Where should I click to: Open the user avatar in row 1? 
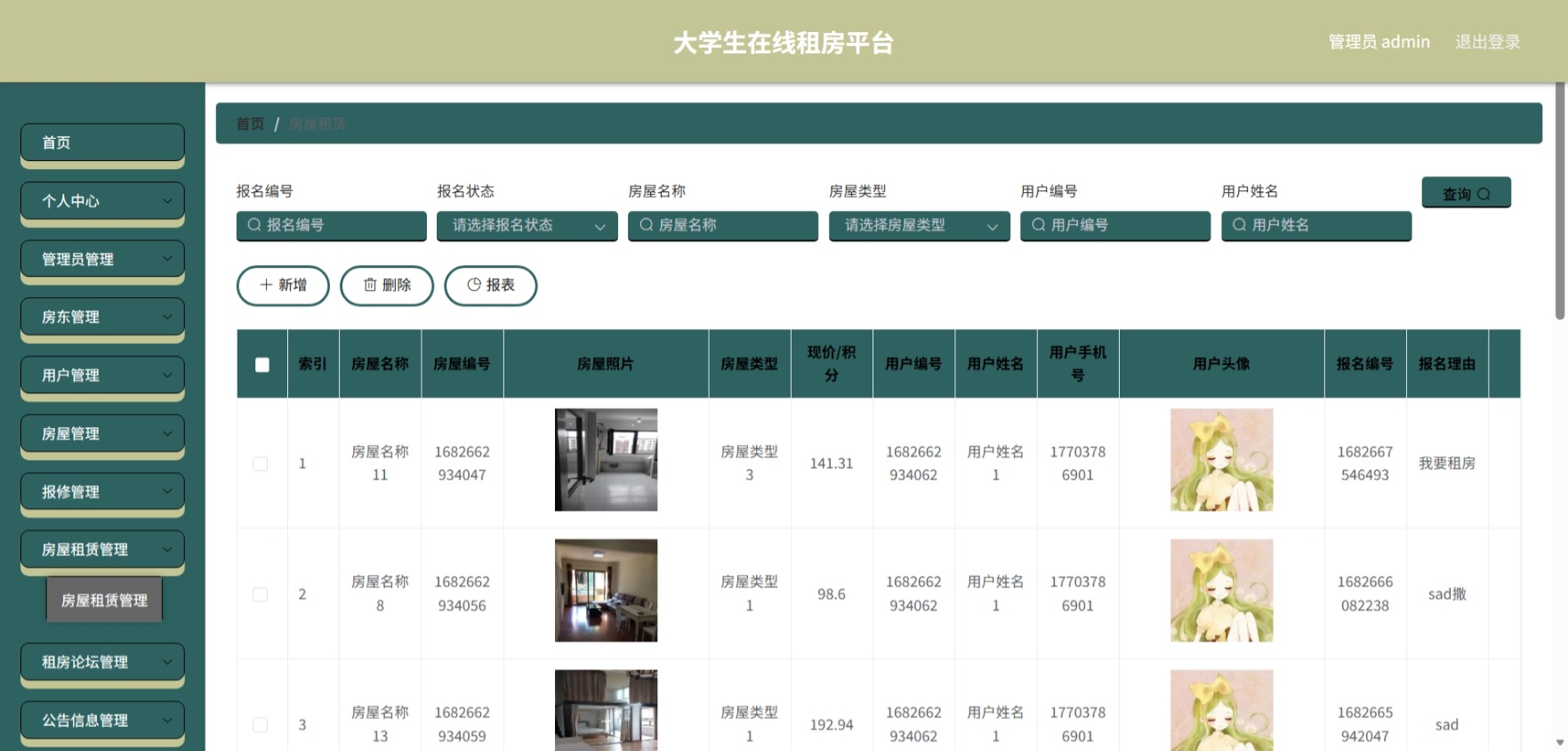1221,460
